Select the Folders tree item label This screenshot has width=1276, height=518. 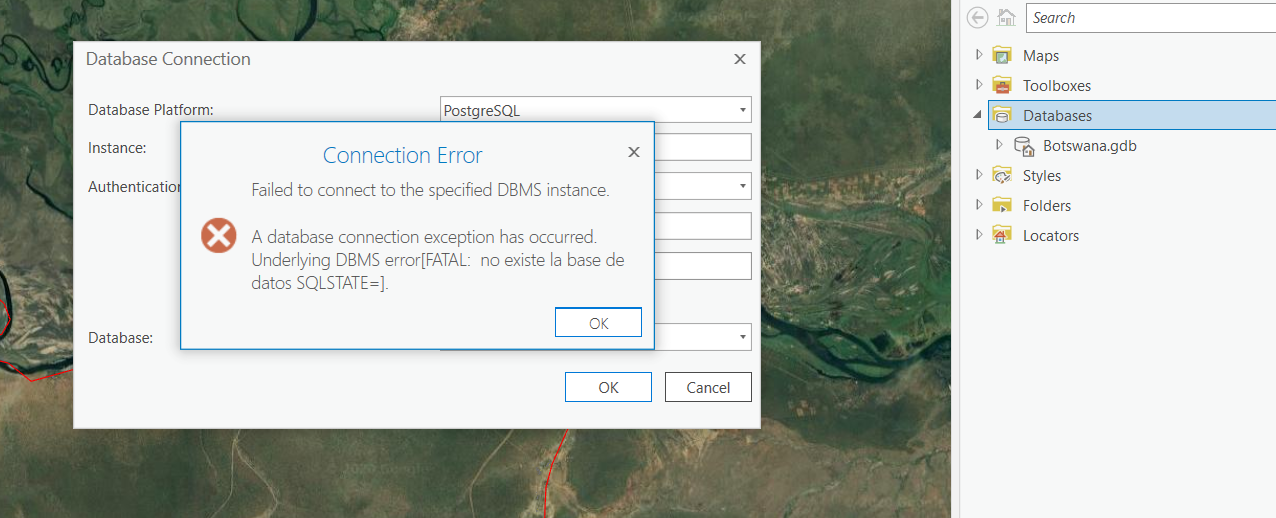click(1046, 206)
